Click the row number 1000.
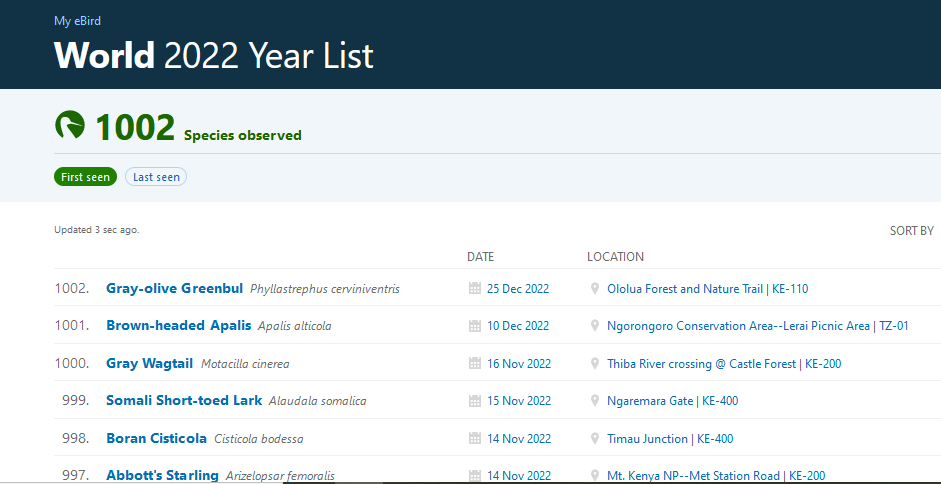 click(x=72, y=364)
